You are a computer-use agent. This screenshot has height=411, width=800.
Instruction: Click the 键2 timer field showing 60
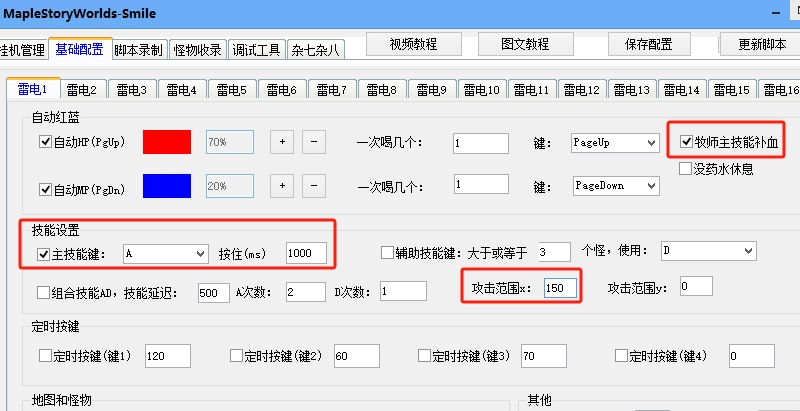click(x=357, y=356)
